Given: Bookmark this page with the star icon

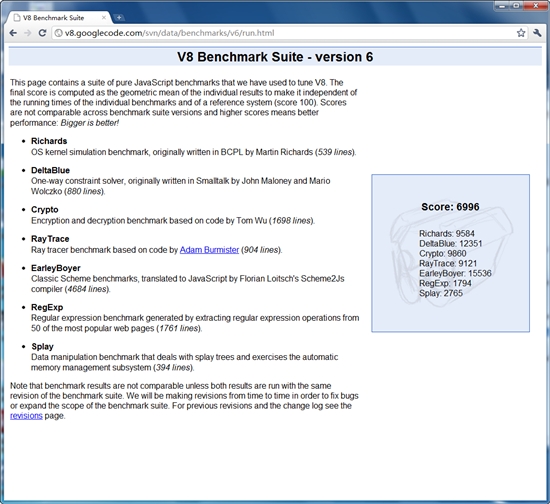Looking at the screenshot, I should click(521, 33).
